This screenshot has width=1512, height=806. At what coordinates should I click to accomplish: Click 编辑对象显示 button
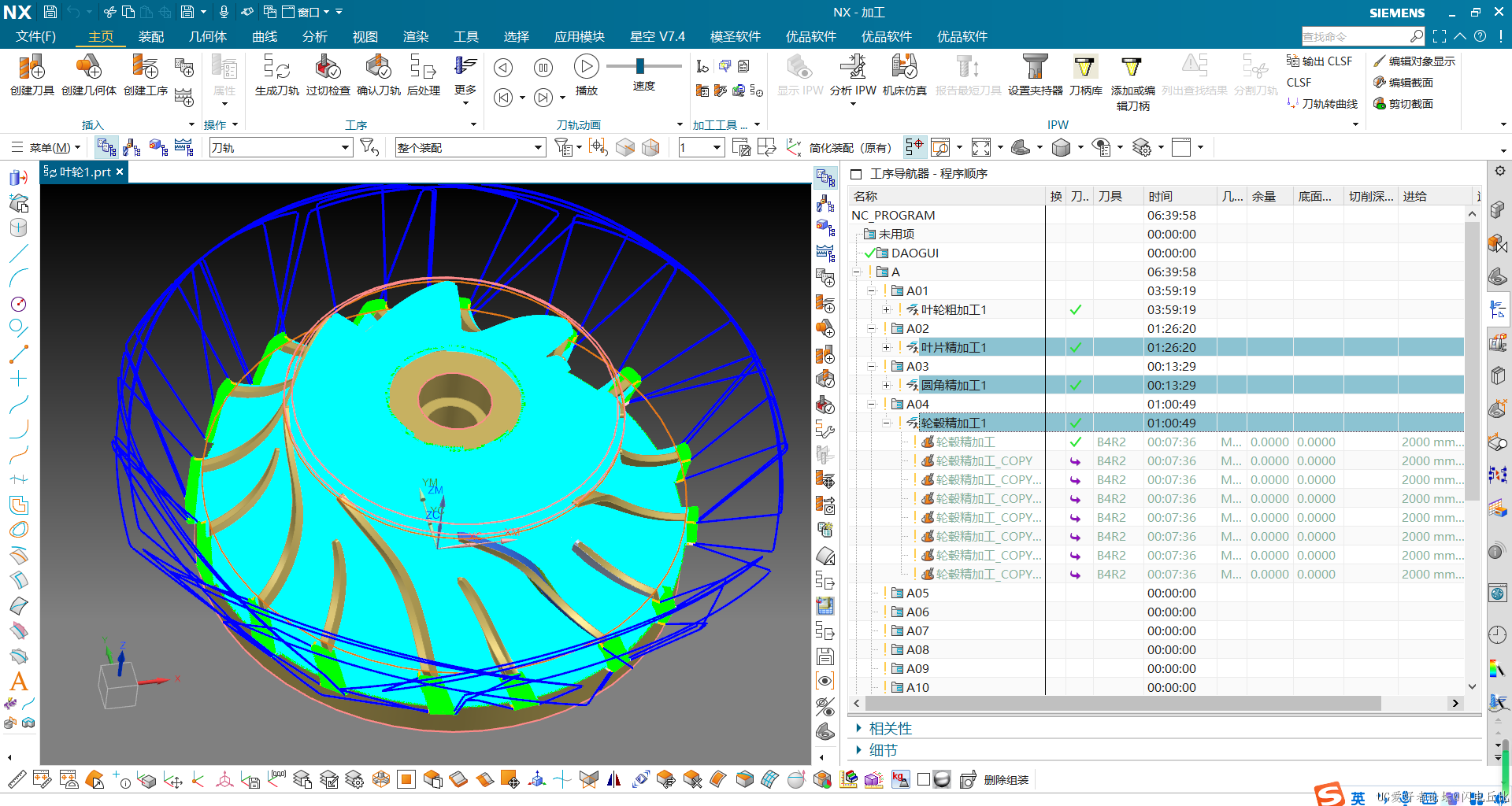1414,61
